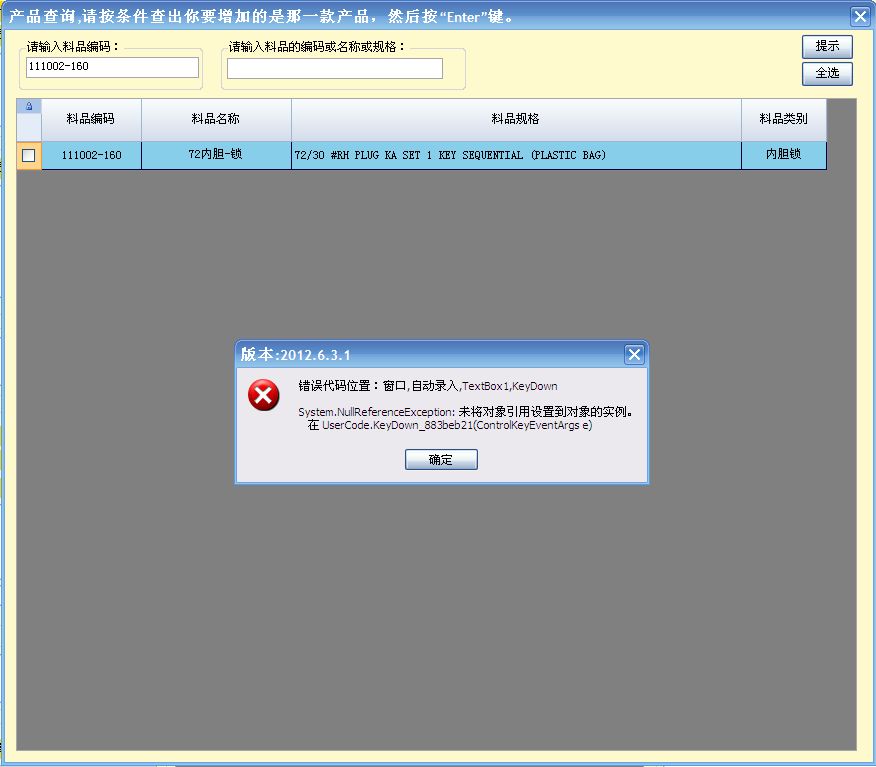Viewport: 876px width, 767px height.
Task: Sort by 料品类别 column header
Action: pyautogui.click(x=784, y=119)
